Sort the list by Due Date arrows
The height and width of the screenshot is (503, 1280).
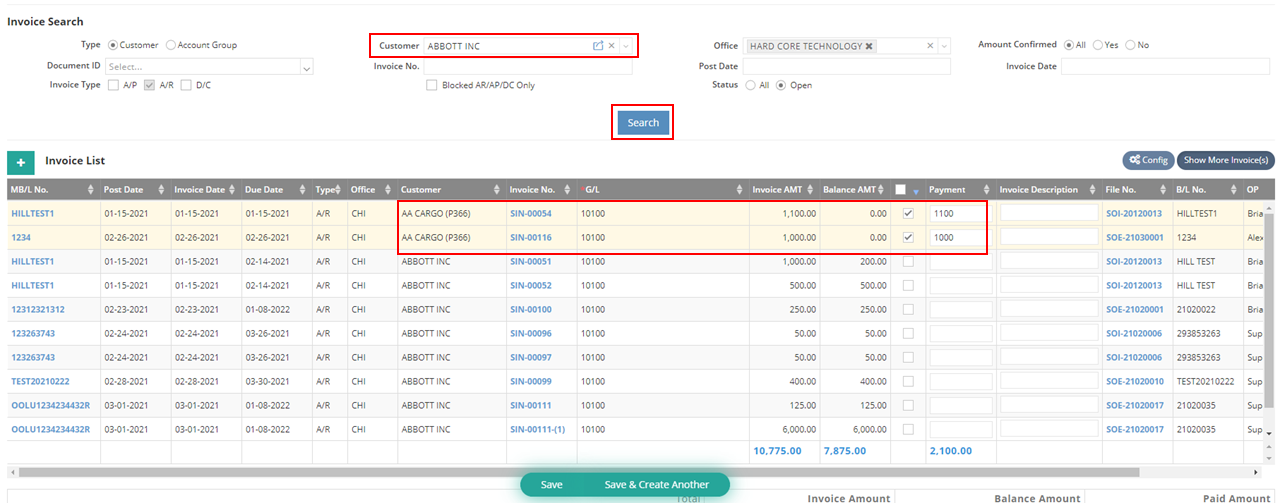tap(302, 190)
